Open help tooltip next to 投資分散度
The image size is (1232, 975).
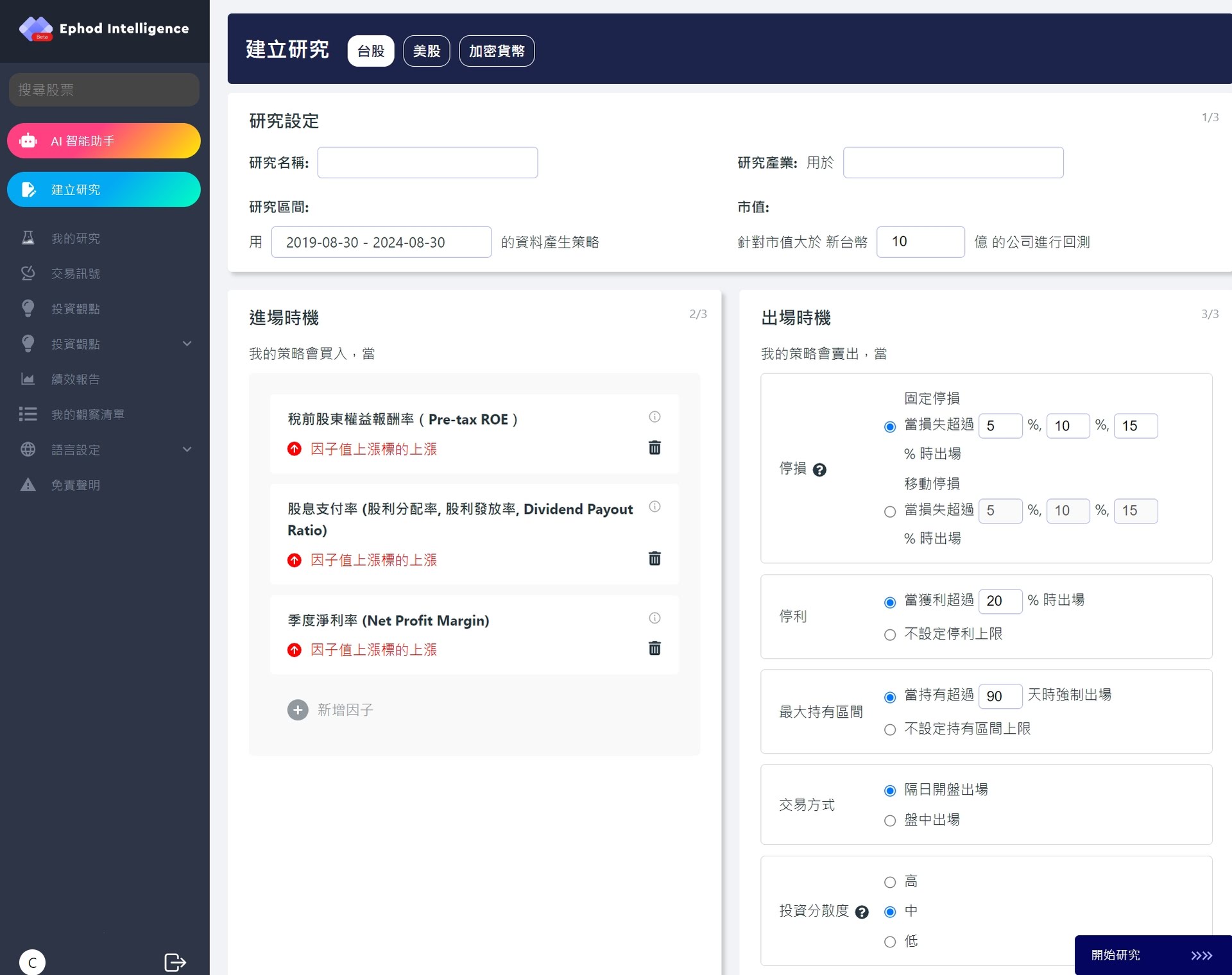click(862, 912)
